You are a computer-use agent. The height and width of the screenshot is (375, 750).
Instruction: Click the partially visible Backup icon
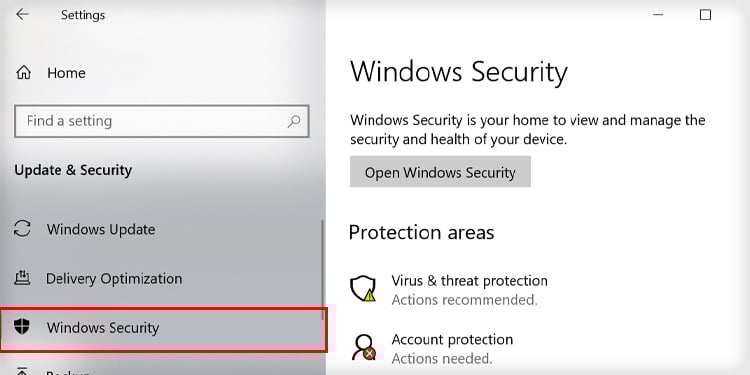tap(22, 371)
